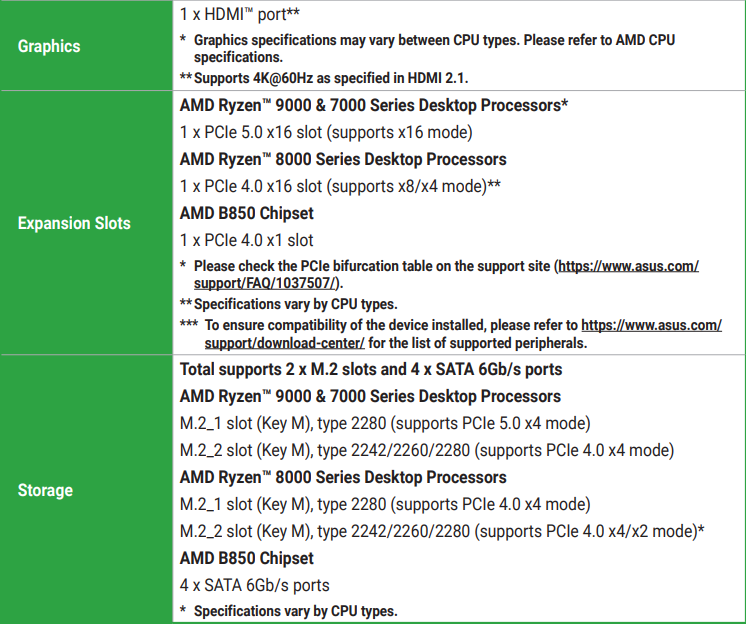Viewport: 746px width, 624px height.
Task: Click the M.2_1 PCIe 4.0 x4 mode line
Action: point(385,504)
